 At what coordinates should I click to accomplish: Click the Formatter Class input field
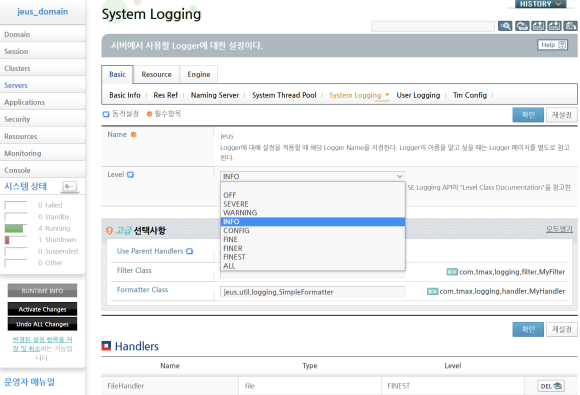(313, 292)
